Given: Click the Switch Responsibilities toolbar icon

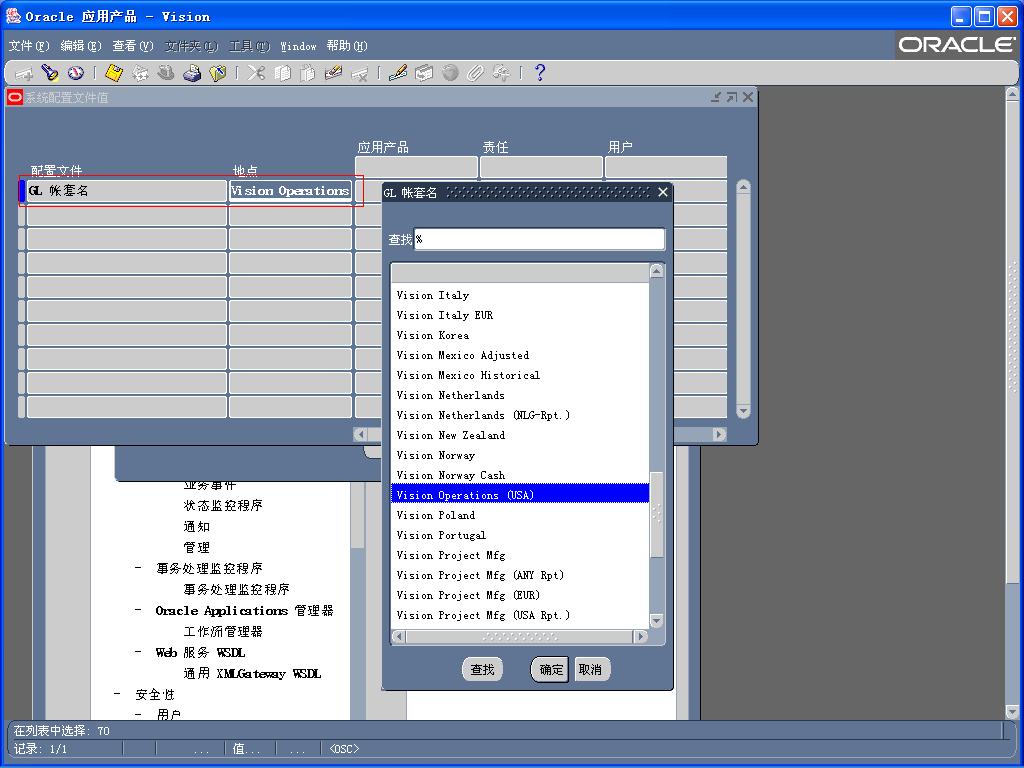Looking at the screenshot, I should pos(166,73).
